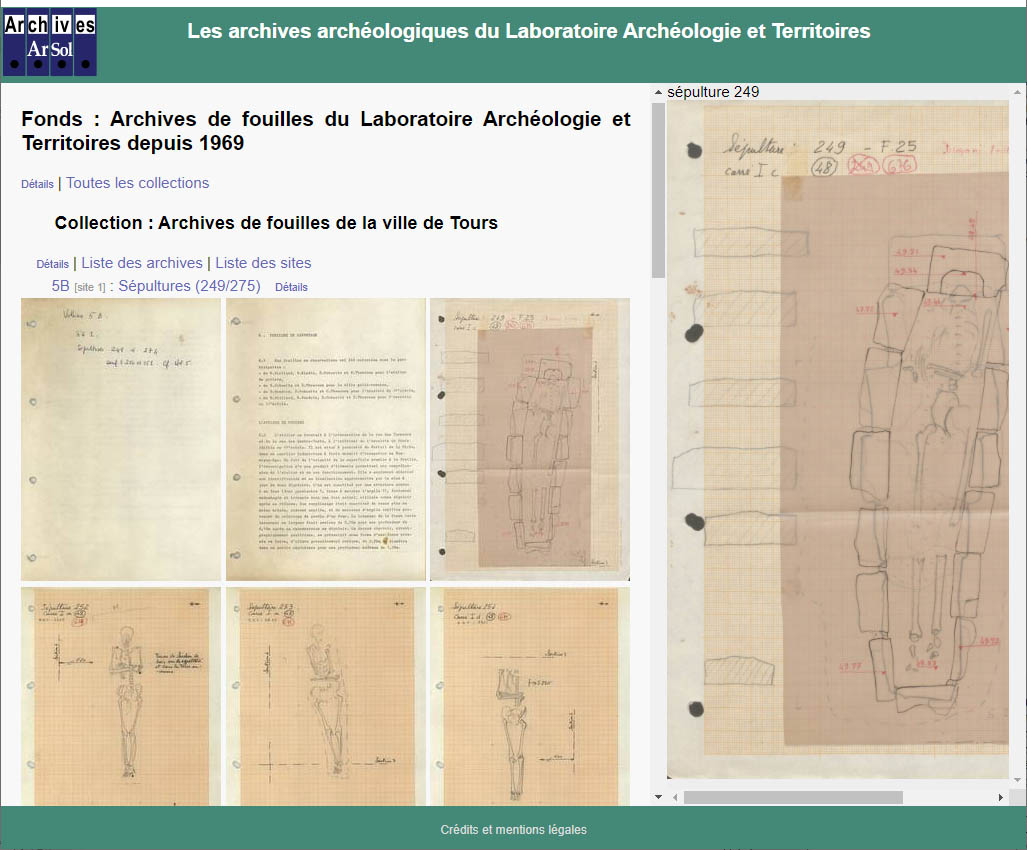Open the handwritten Volume 5B cover page thumbnail
The height and width of the screenshot is (850, 1027).
tap(121, 439)
